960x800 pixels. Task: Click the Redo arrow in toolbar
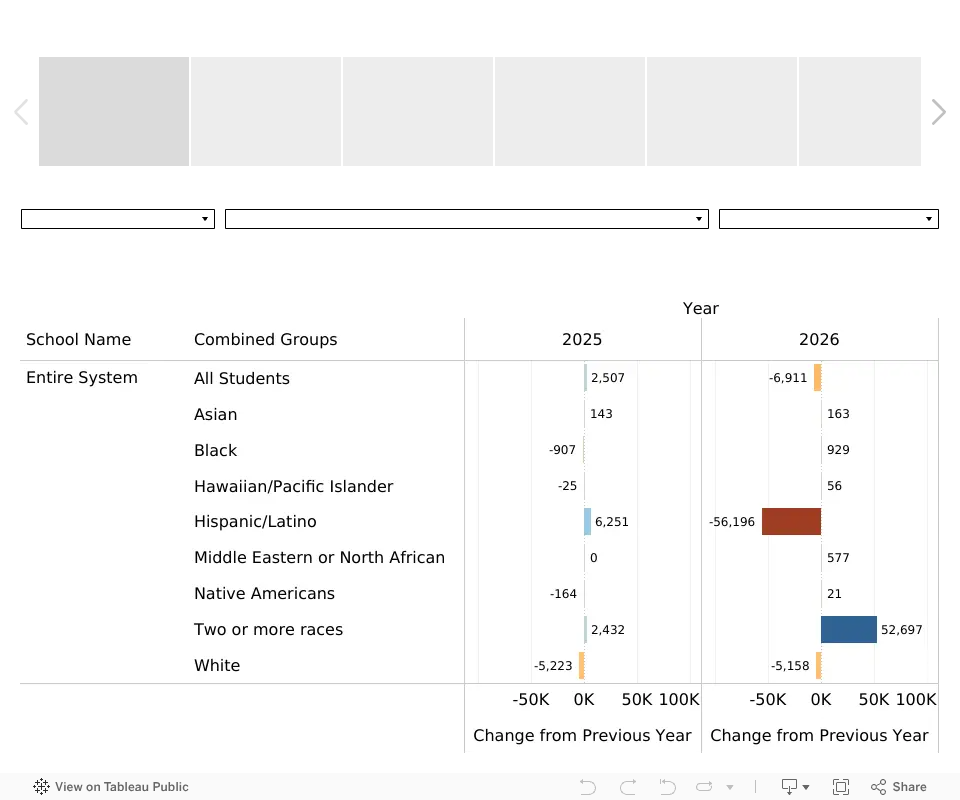[x=628, y=787]
